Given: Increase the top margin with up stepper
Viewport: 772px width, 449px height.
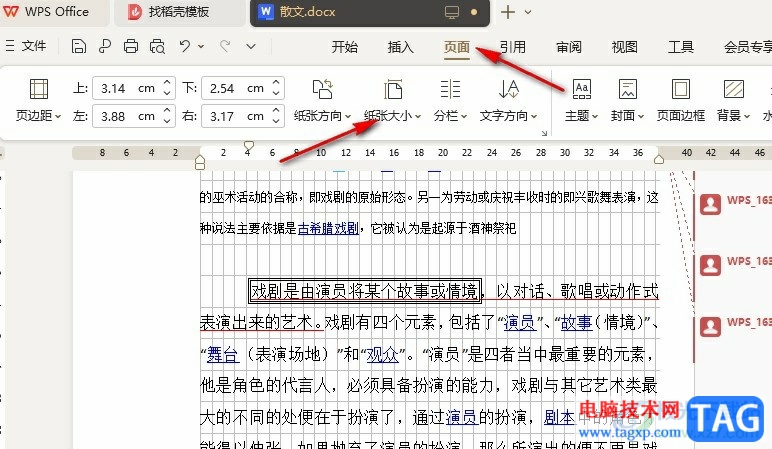Looking at the screenshot, I should point(167,83).
